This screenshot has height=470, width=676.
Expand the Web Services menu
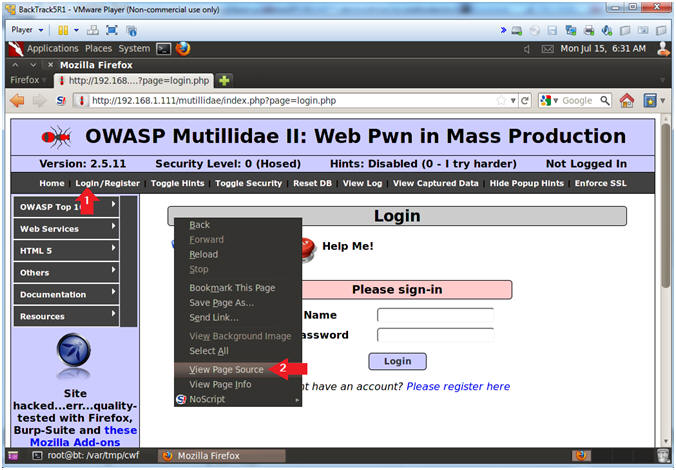[x=66, y=229]
